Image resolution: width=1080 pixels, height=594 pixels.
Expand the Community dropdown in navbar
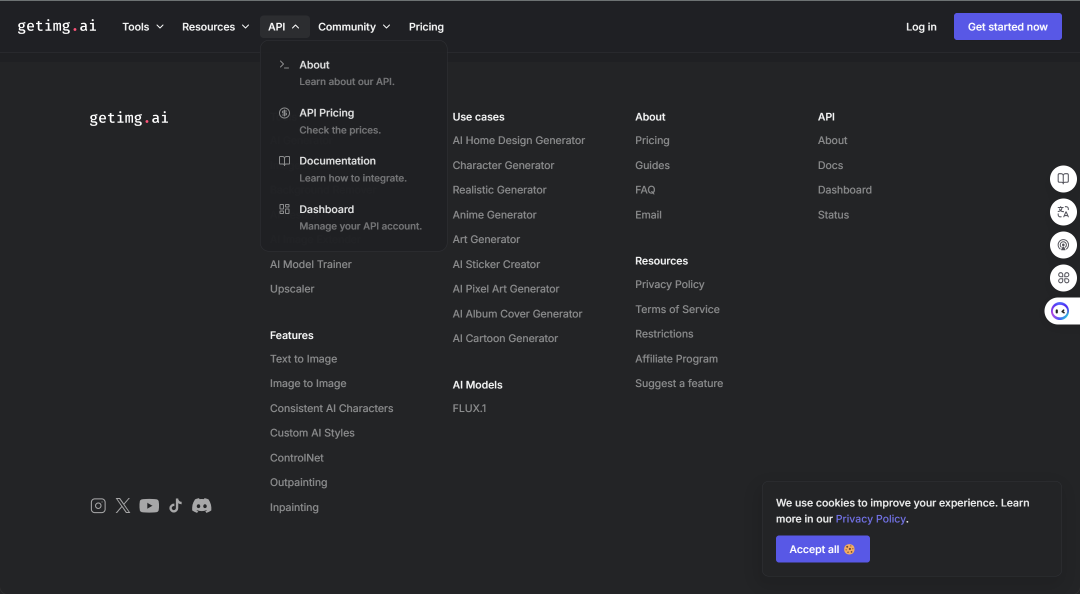pos(354,27)
